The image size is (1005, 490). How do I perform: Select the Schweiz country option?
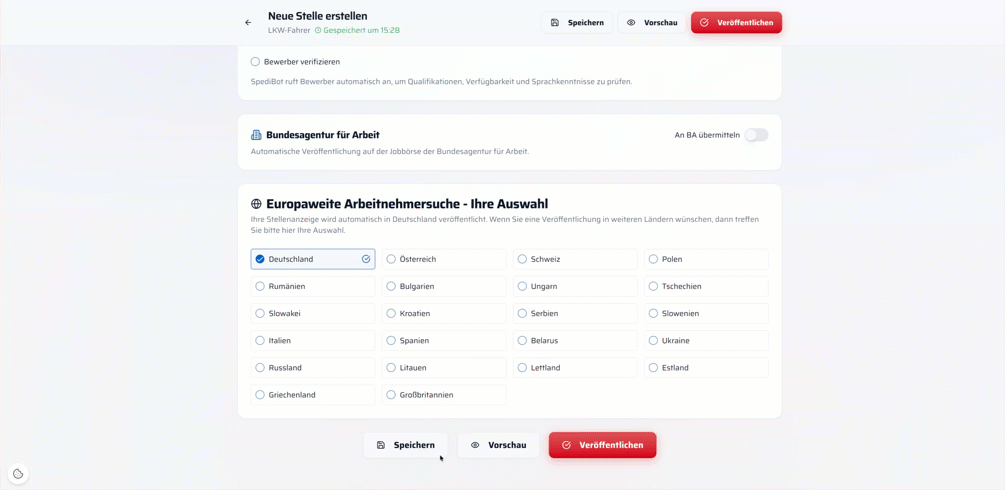[575, 259]
